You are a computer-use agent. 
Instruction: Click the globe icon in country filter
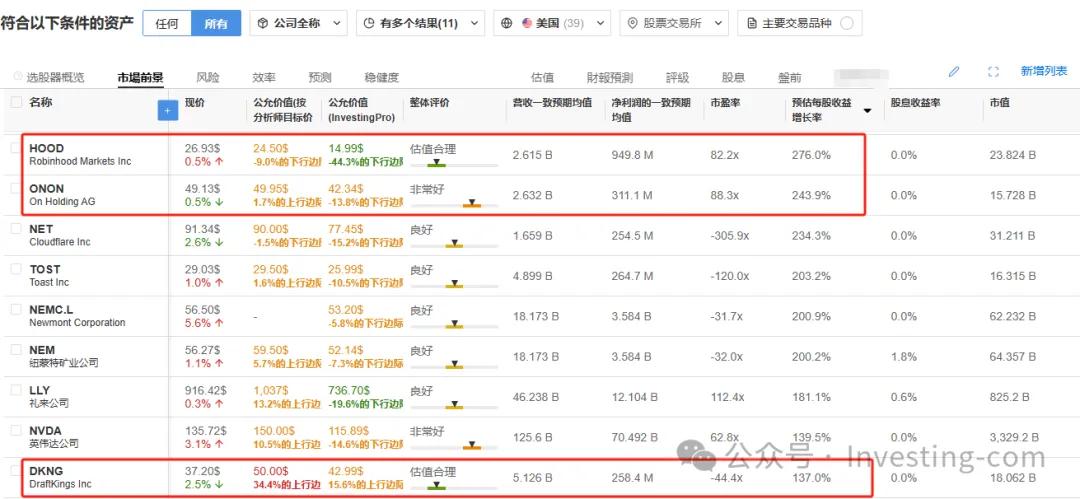507,23
